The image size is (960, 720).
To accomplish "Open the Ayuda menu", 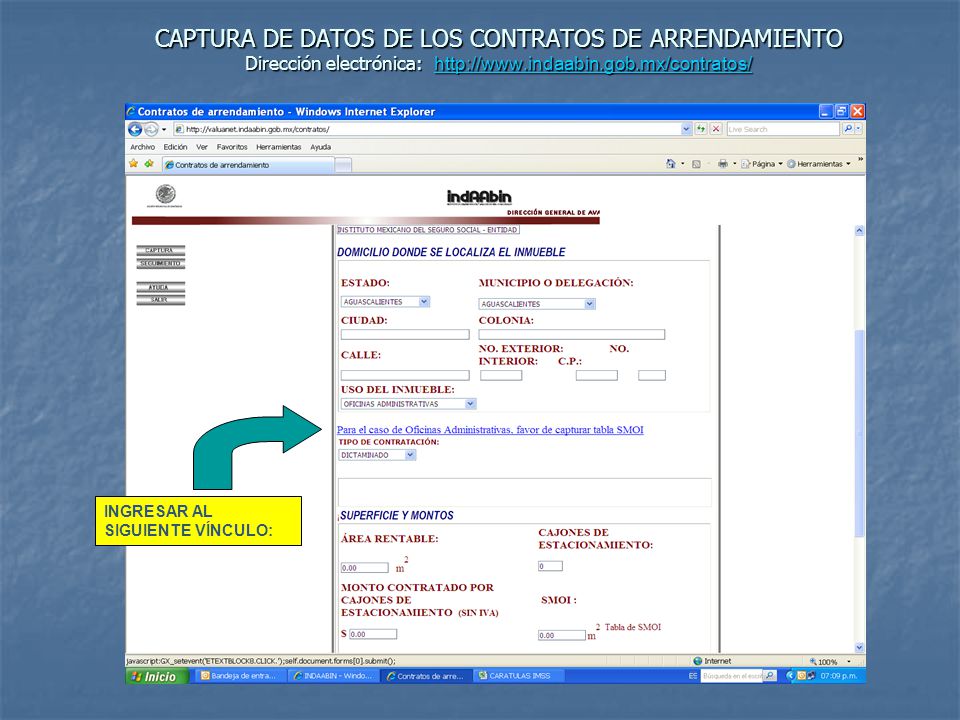I will (320, 147).
